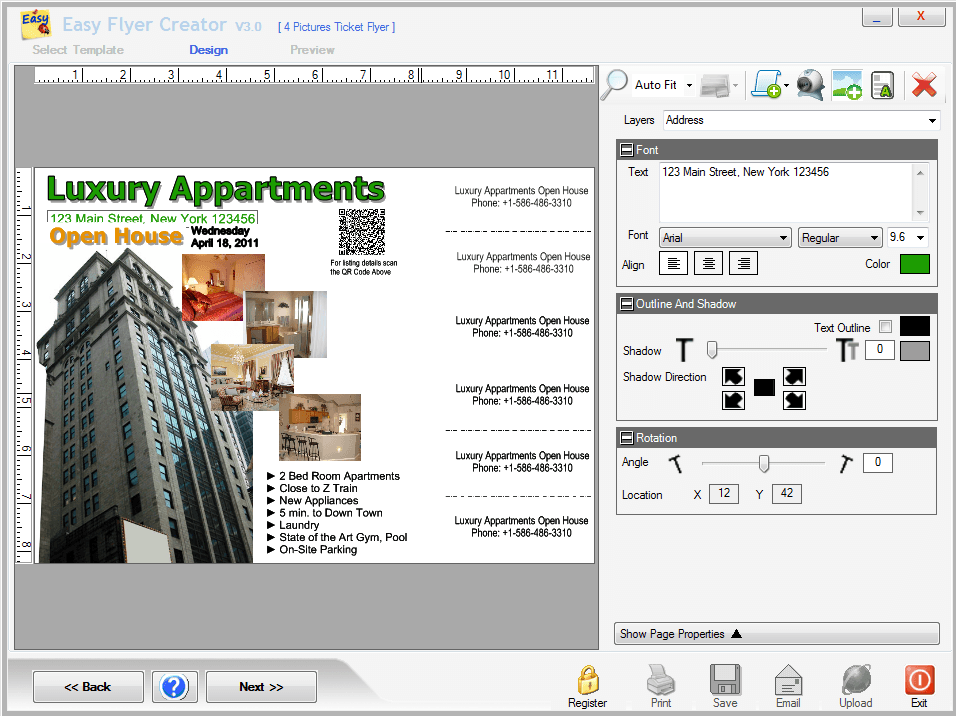956x716 pixels.
Task: Align text to the left
Action: tap(673, 263)
